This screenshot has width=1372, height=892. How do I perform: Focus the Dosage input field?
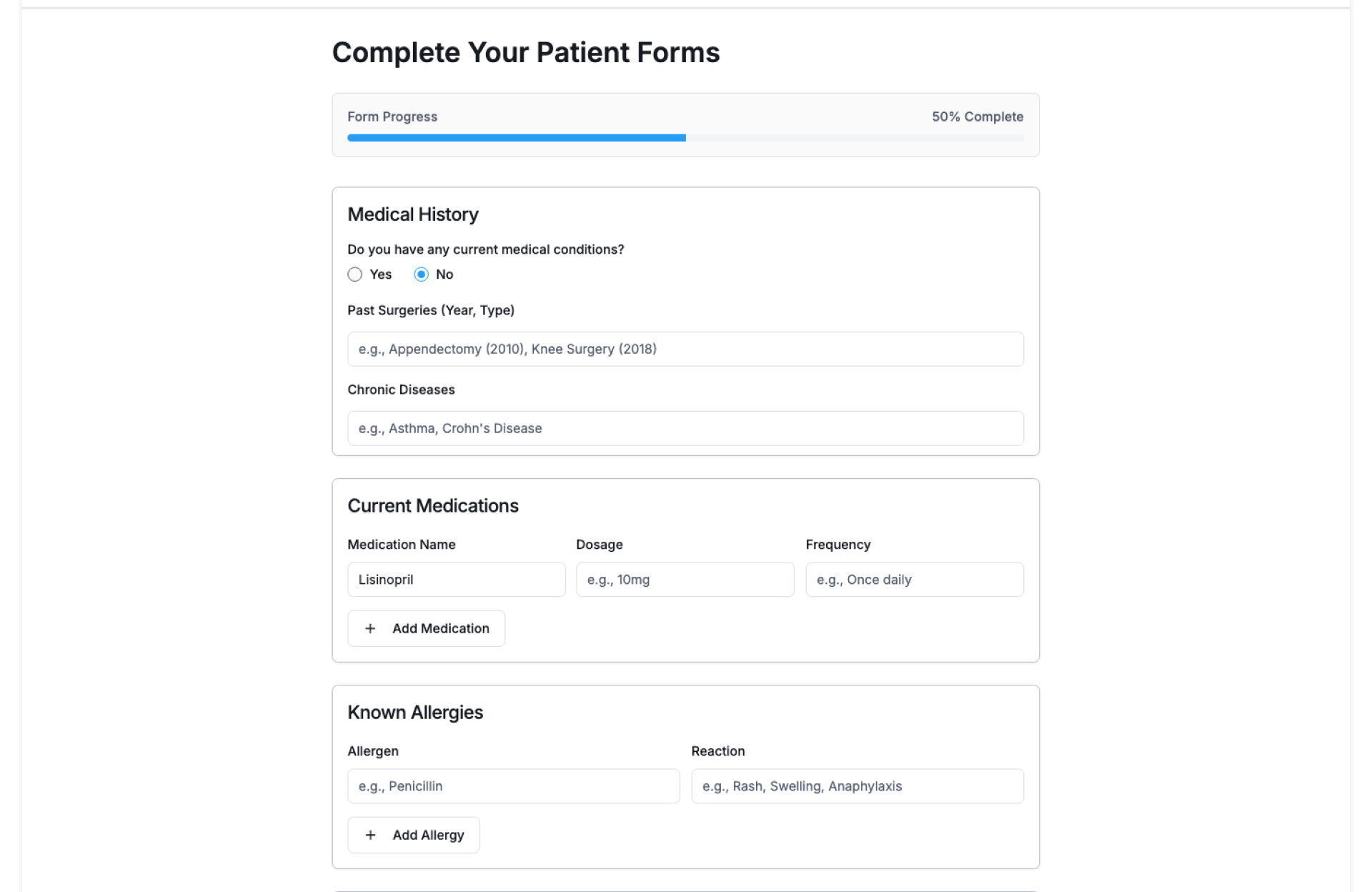pyautogui.click(x=685, y=580)
